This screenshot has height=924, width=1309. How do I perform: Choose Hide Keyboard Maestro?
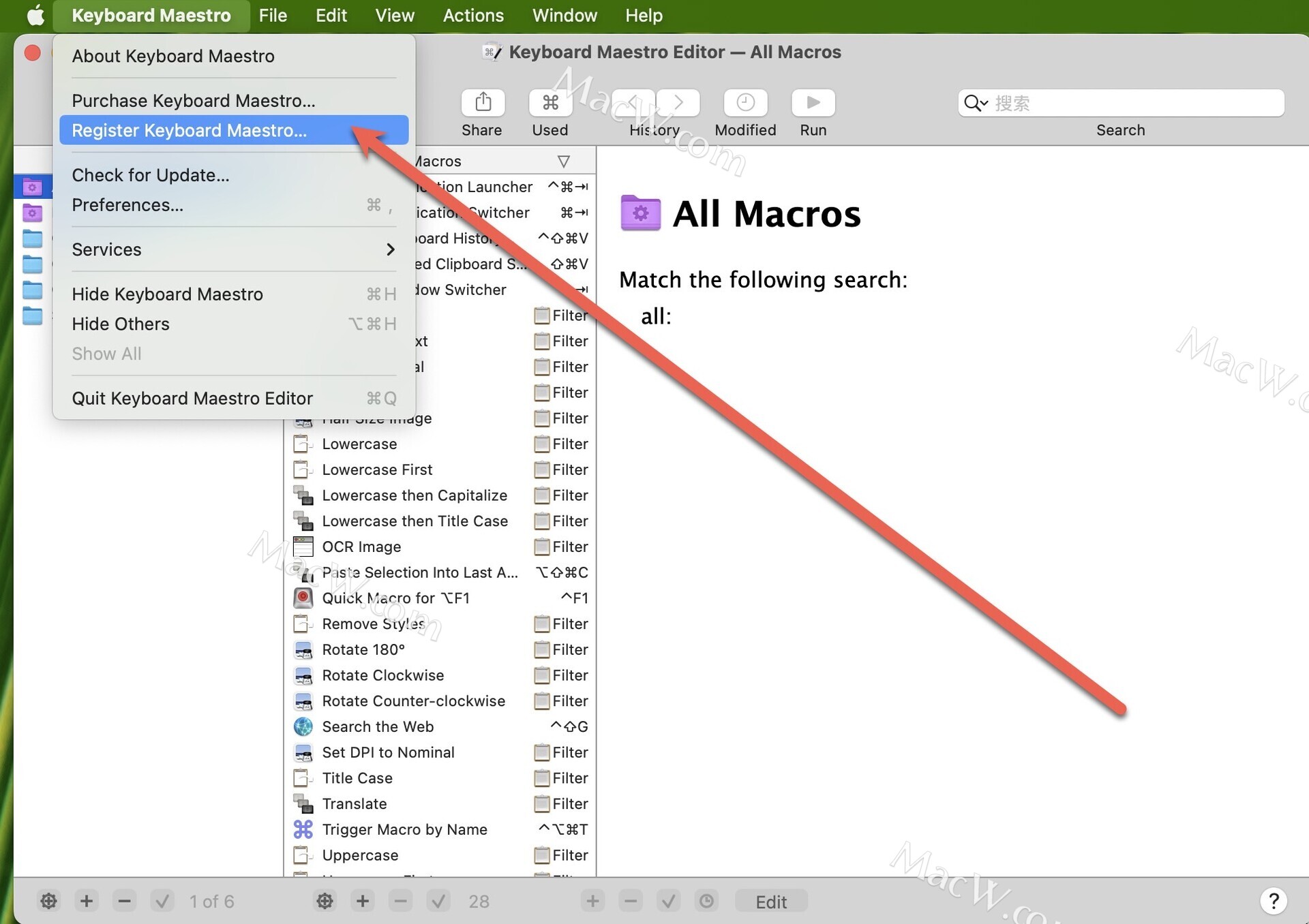234,294
